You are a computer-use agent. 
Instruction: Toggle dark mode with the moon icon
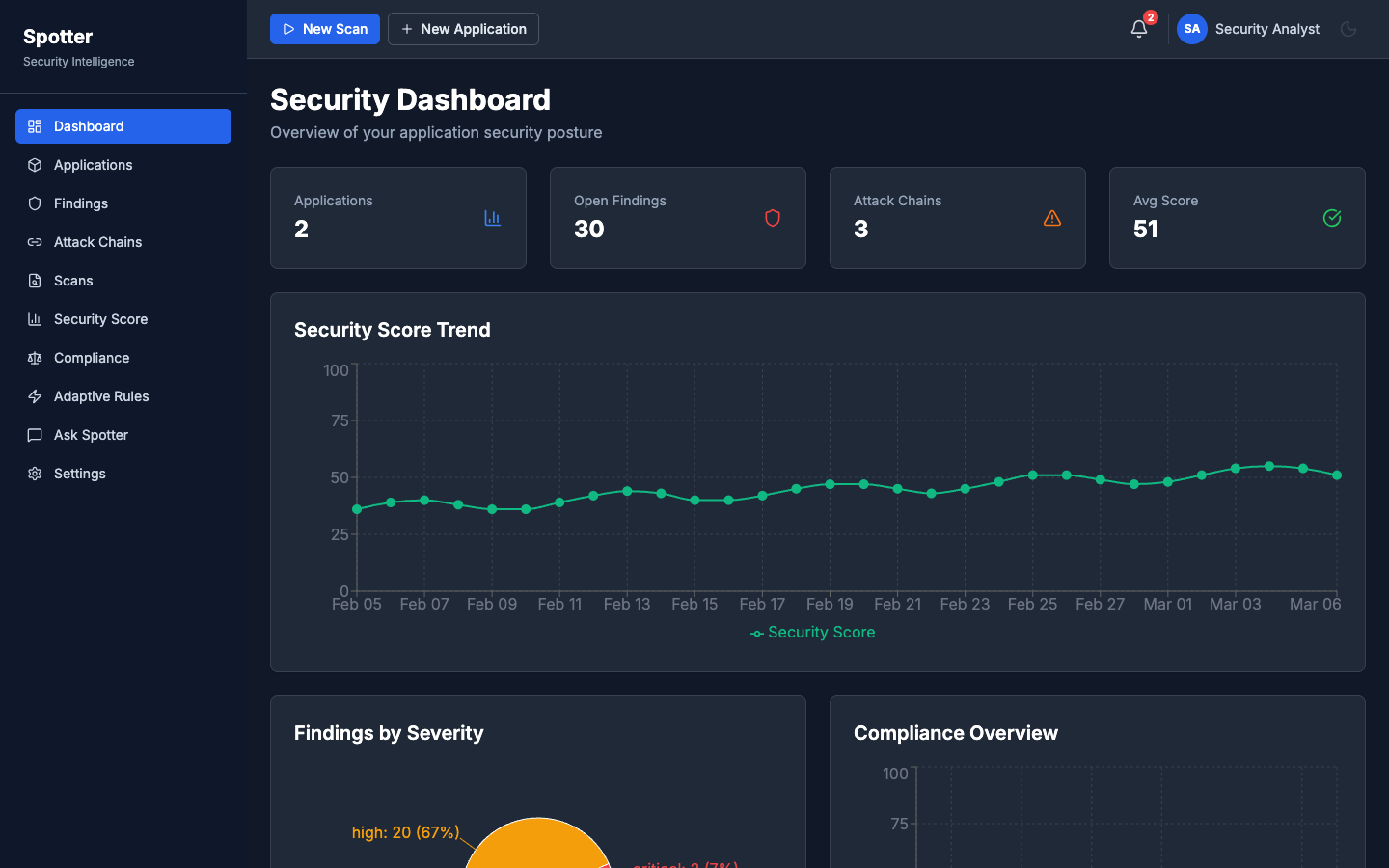pos(1348,29)
